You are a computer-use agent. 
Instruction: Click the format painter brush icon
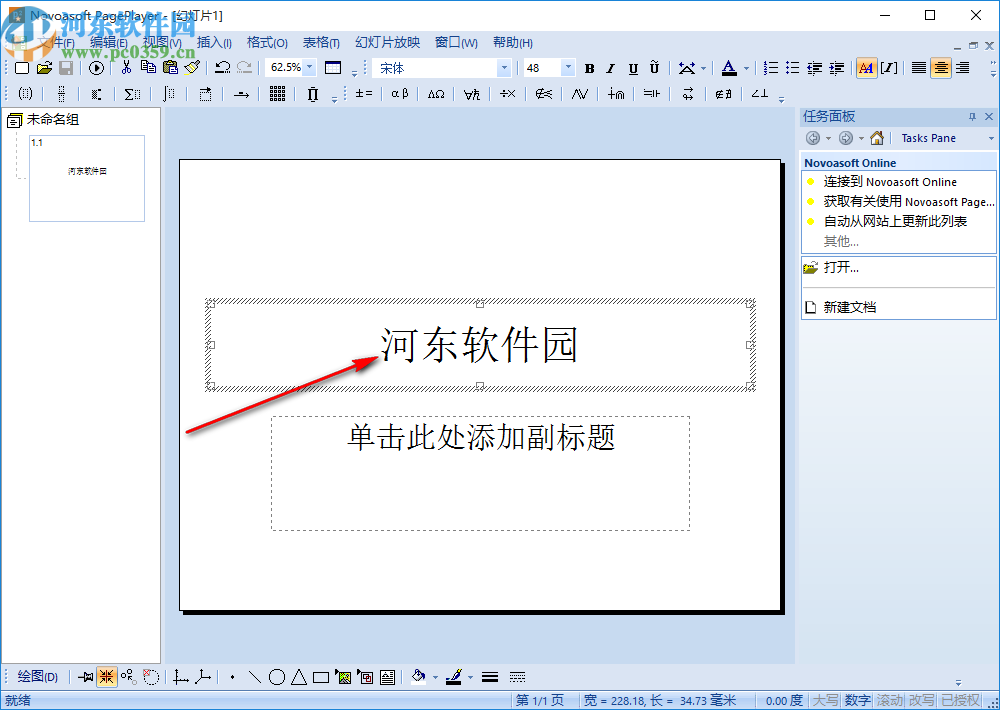(192, 67)
